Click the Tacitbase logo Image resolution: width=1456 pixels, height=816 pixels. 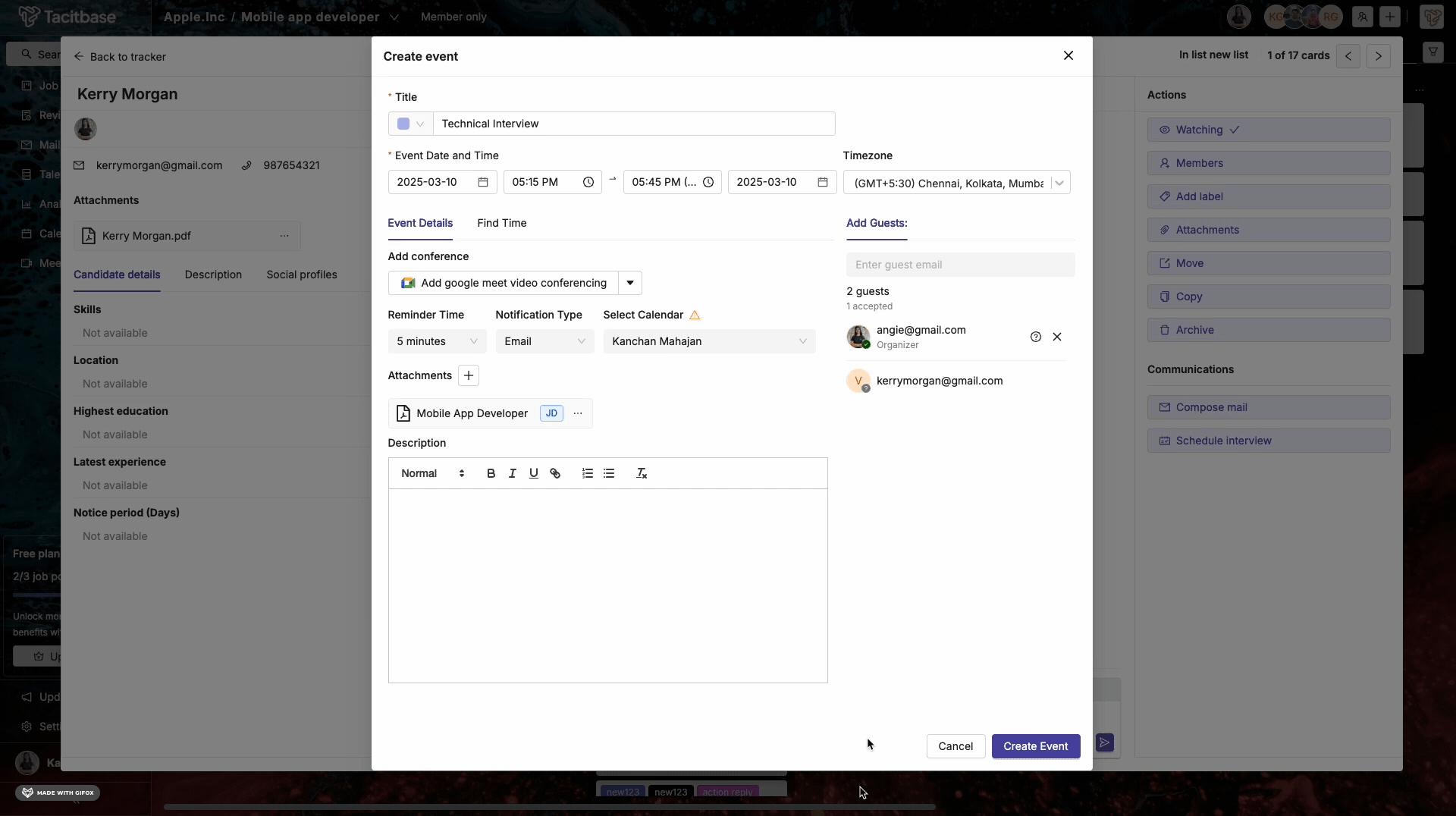(x=67, y=17)
